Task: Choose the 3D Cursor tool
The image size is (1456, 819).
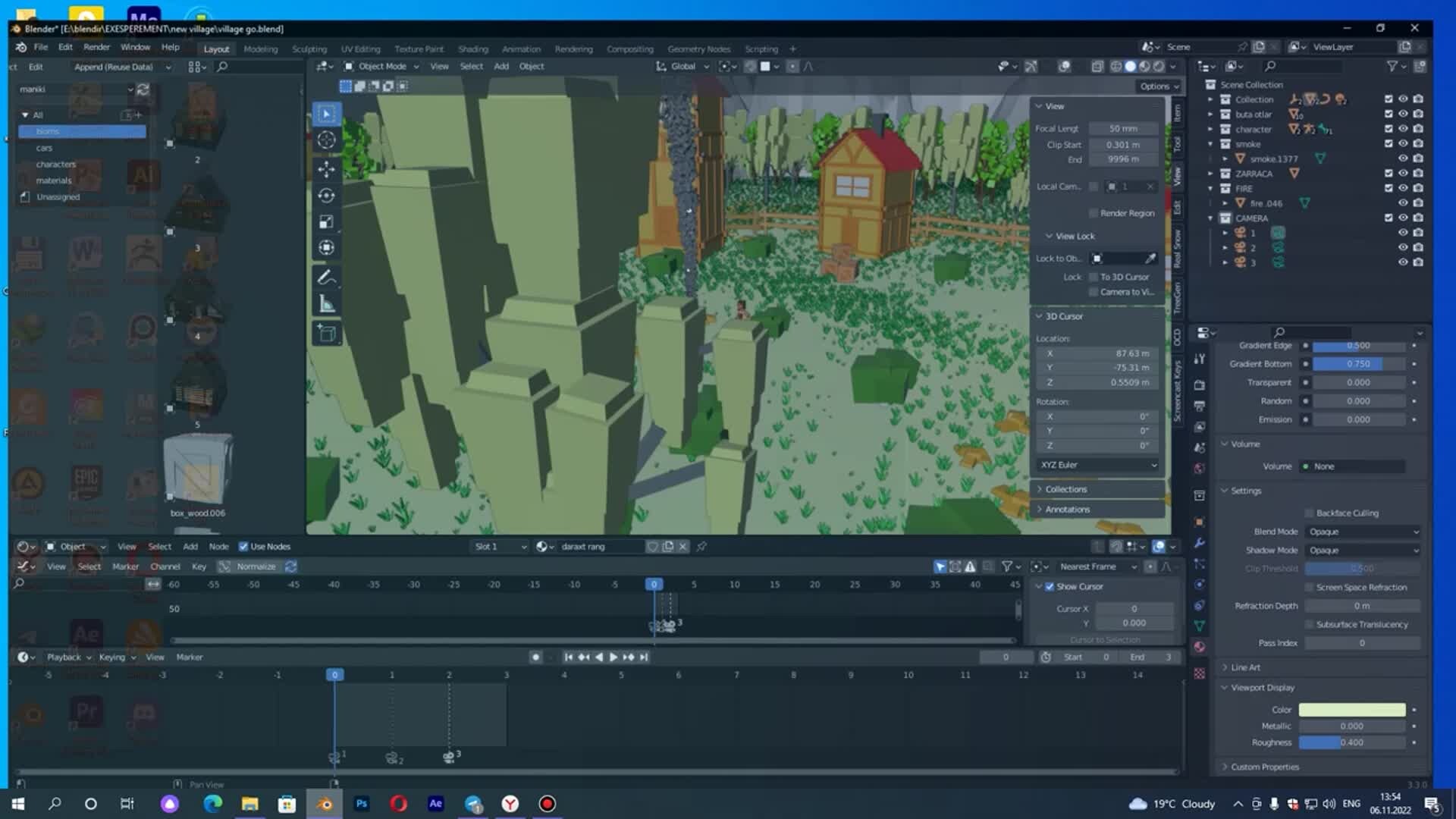Action: [x=326, y=140]
